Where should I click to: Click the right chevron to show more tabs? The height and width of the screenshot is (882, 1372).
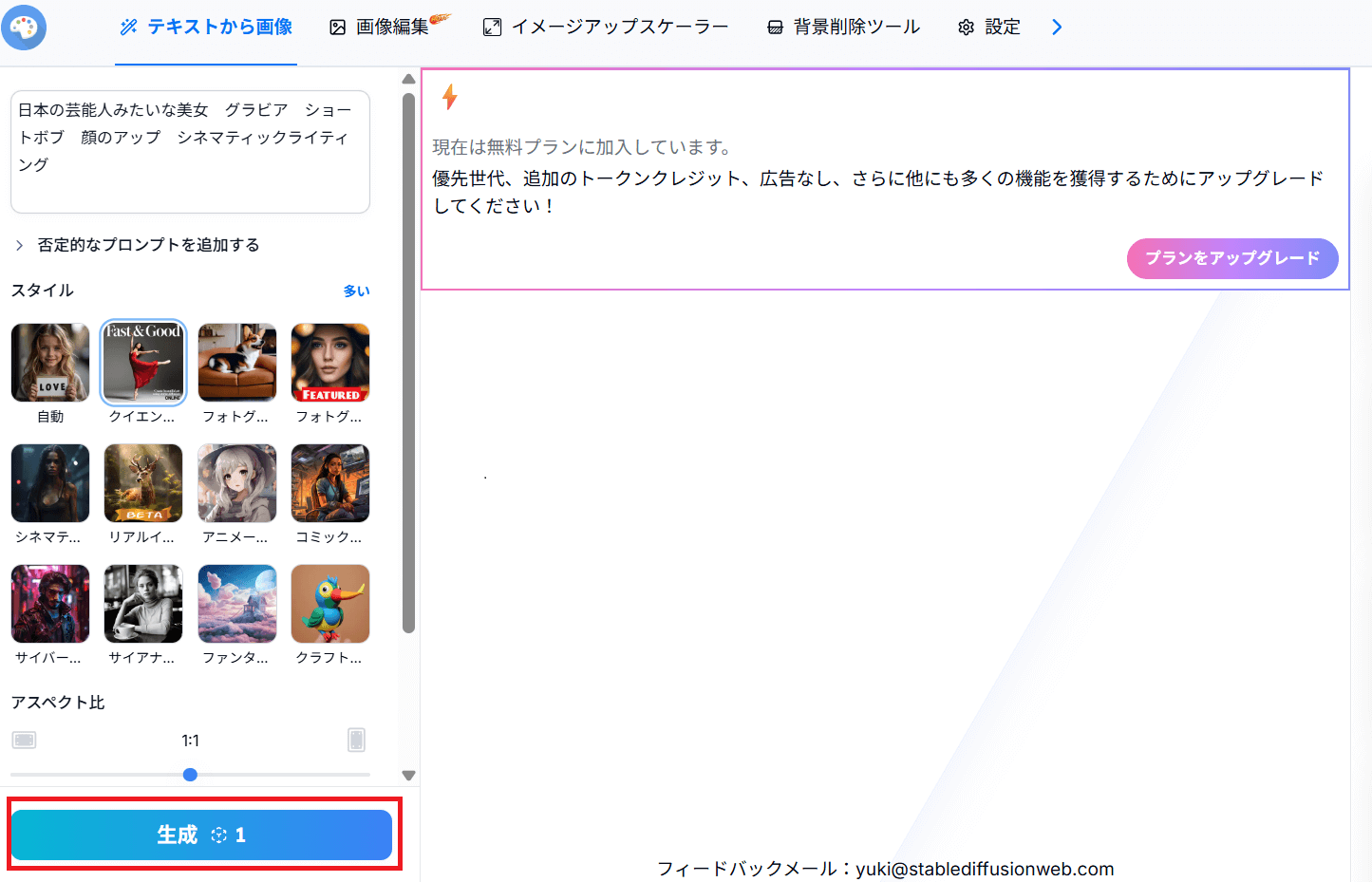click(x=1057, y=28)
